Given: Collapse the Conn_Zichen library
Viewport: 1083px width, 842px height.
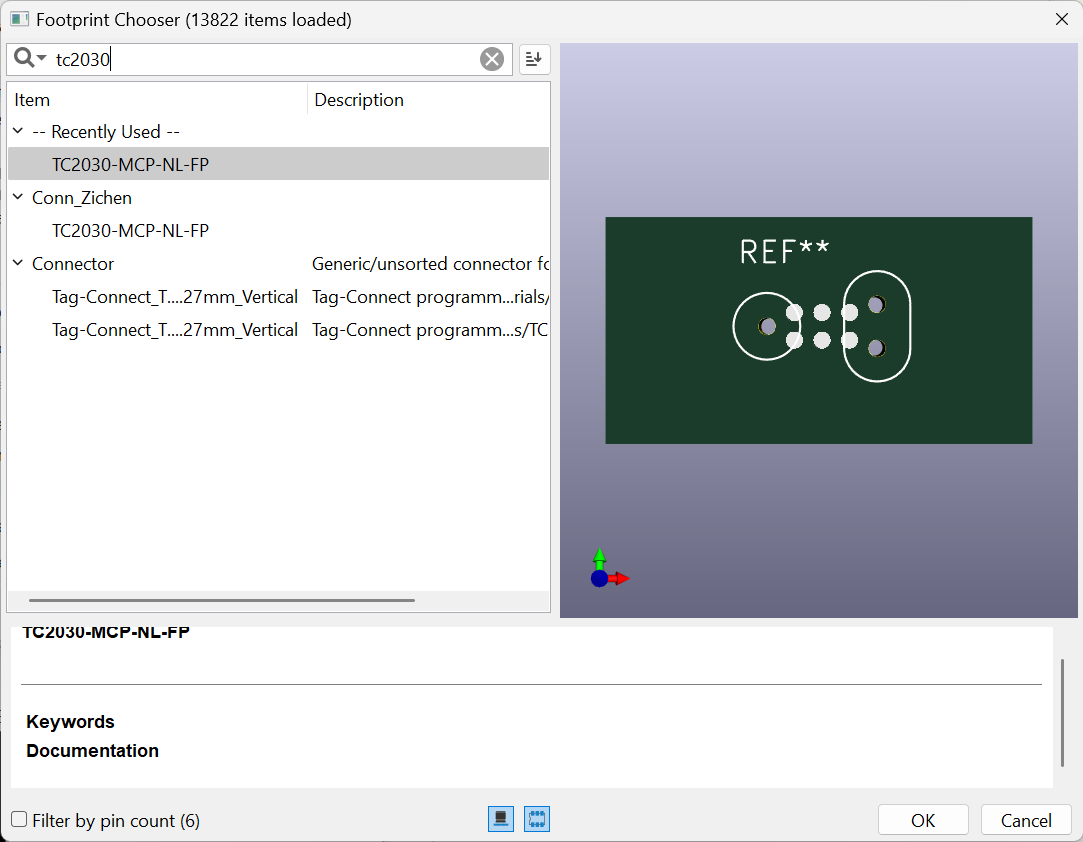Looking at the screenshot, I should pyautogui.click(x=18, y=198).
